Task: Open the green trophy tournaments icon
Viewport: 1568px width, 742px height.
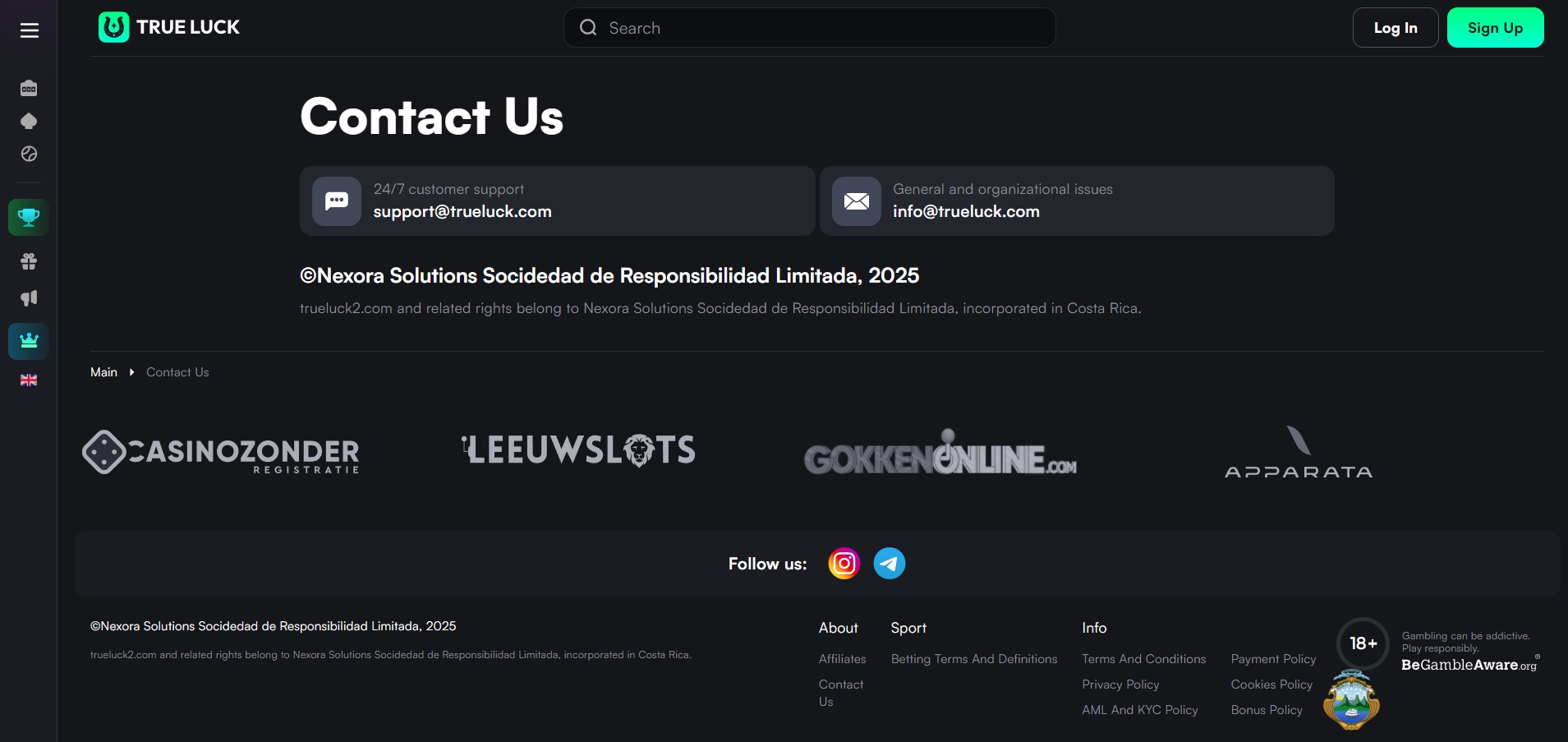Action: [x=29, y=218]
